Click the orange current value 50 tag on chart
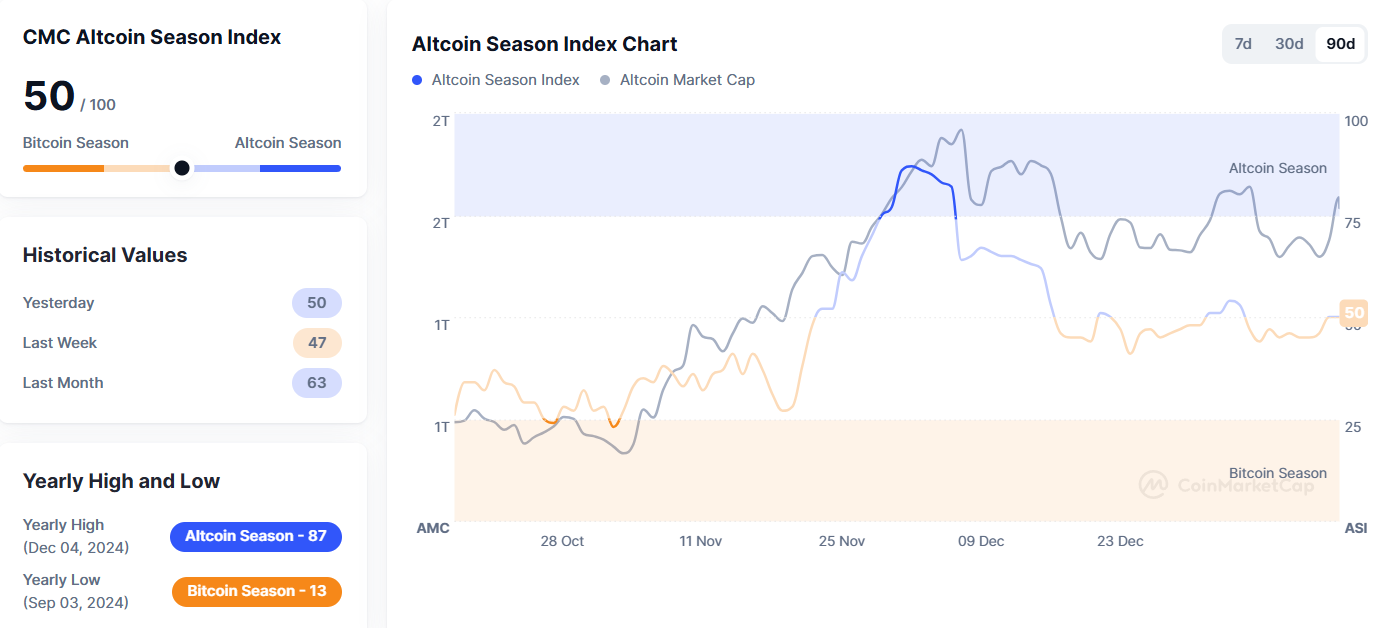Viewport: 1382px width, 628px height. coord(1354,313)
